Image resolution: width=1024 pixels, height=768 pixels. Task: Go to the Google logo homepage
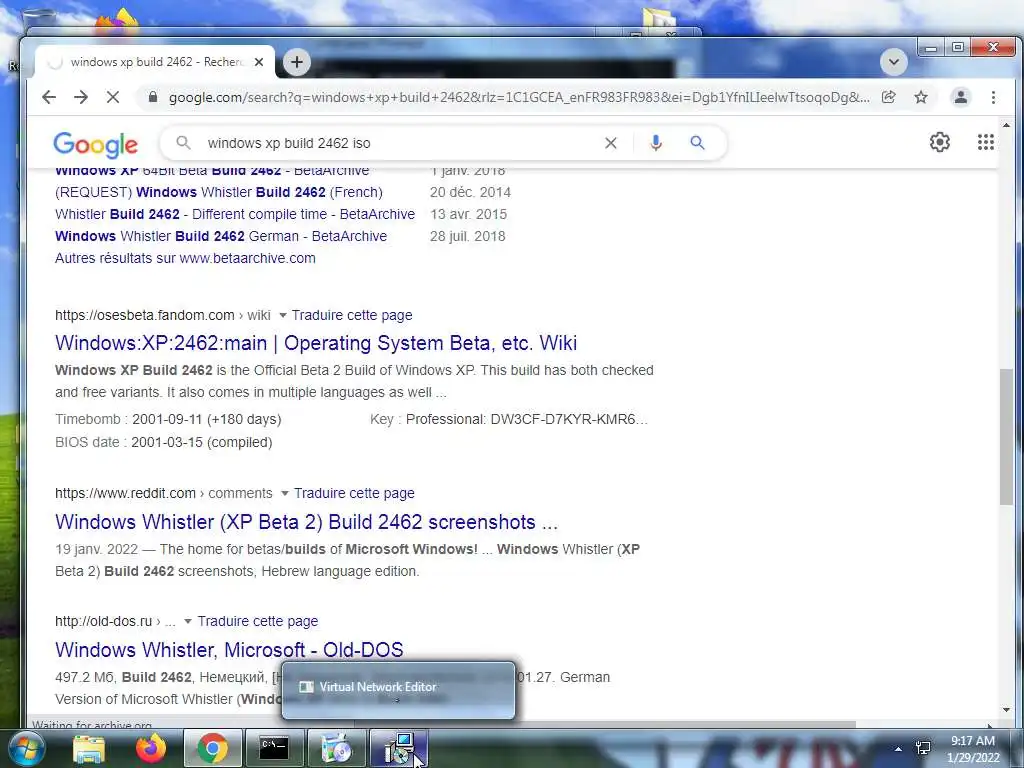(95, 144)
